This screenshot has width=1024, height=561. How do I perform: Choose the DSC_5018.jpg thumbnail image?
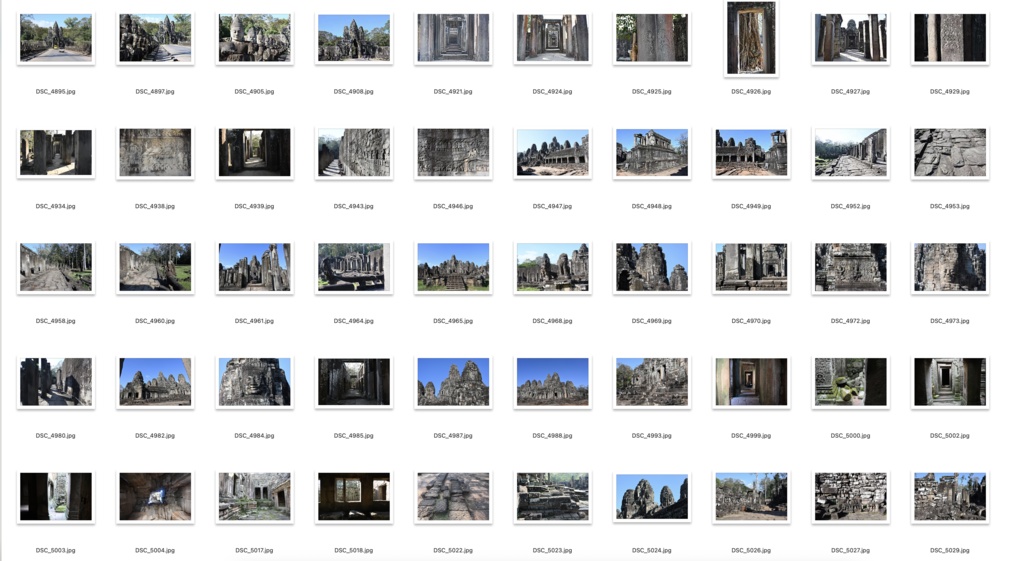[x=353, y=496]
